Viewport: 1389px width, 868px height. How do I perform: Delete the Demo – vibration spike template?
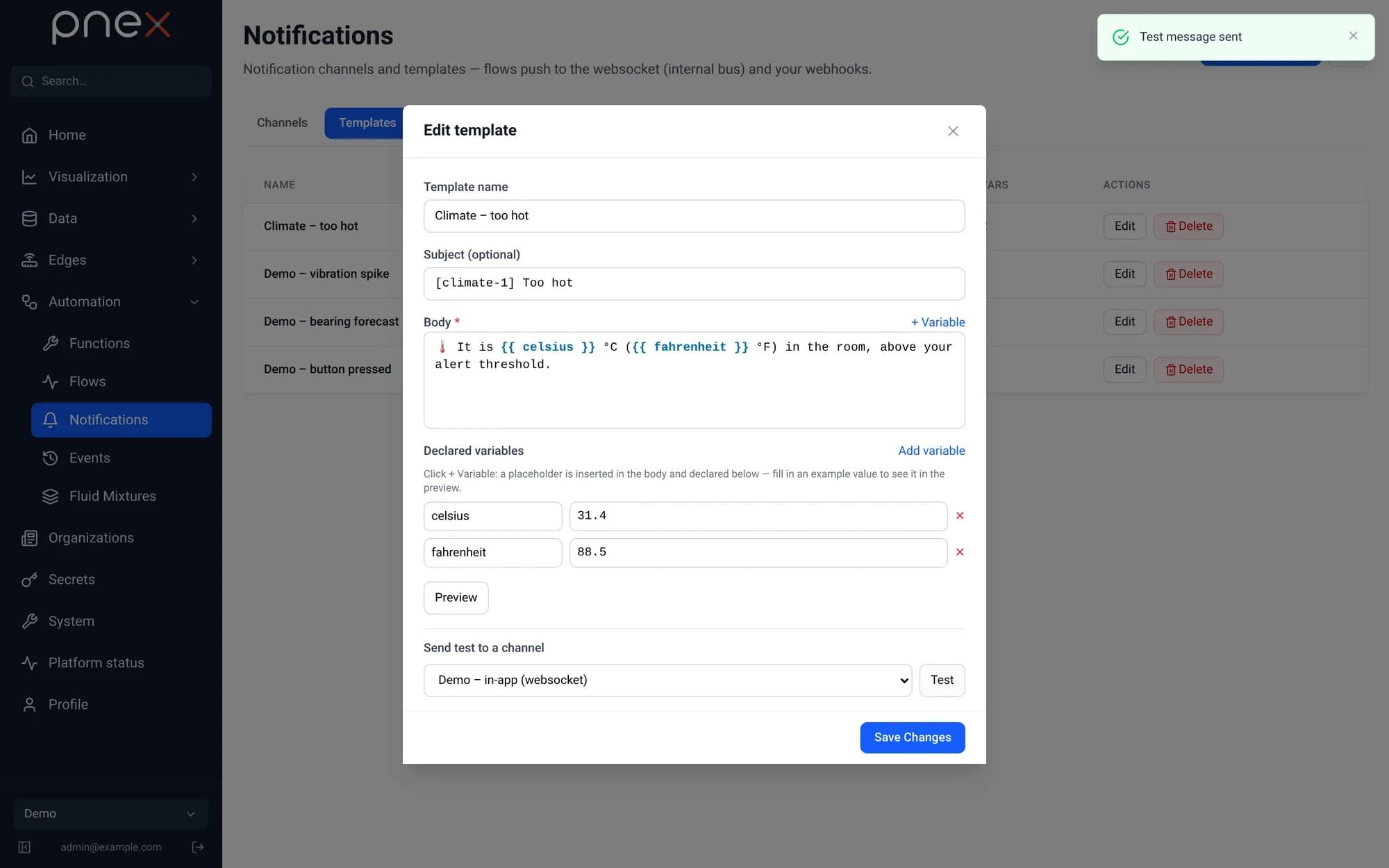click(1188, 274)
